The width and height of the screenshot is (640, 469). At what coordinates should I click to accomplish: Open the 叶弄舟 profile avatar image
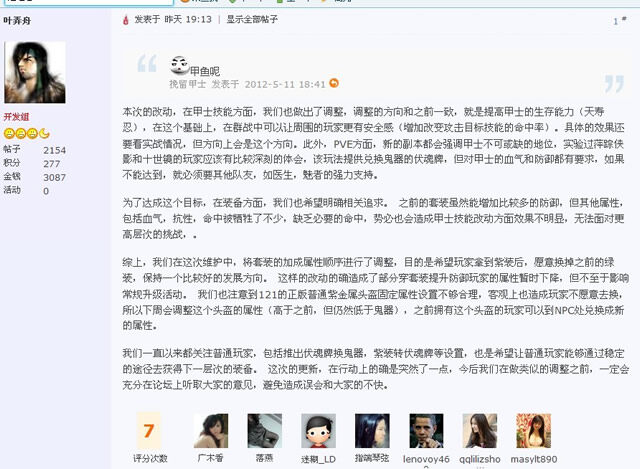(35, 72)
